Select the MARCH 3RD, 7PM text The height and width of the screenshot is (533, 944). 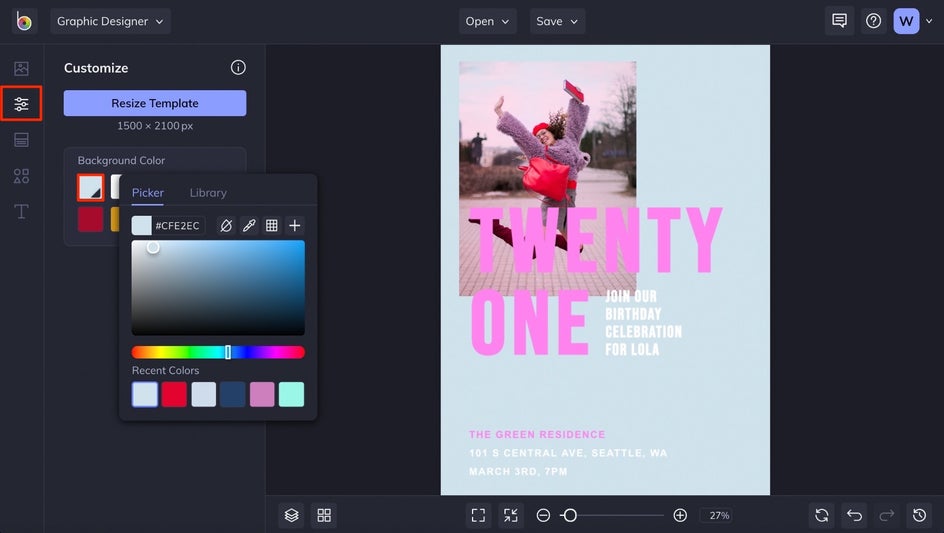click(x=518, y=472)
